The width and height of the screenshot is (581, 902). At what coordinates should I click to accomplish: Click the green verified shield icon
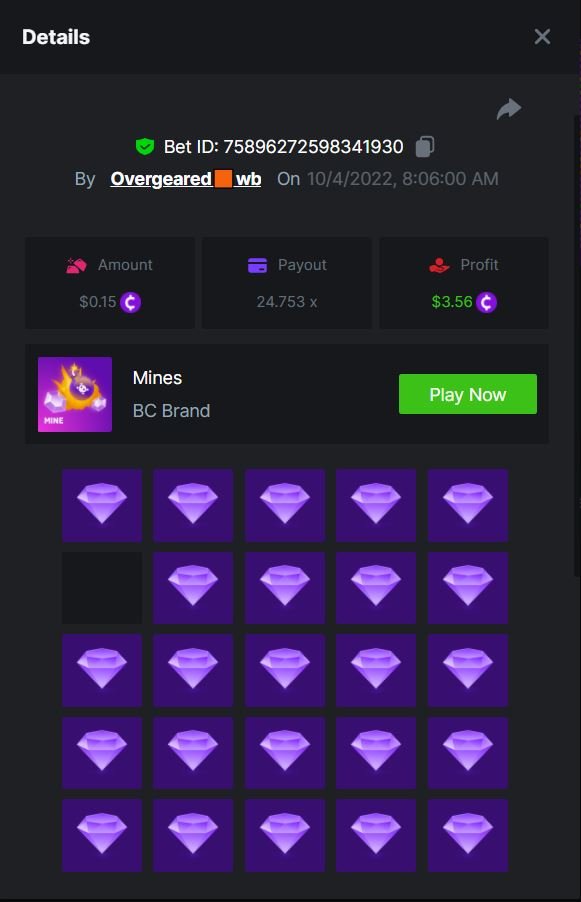click(145, 147)
